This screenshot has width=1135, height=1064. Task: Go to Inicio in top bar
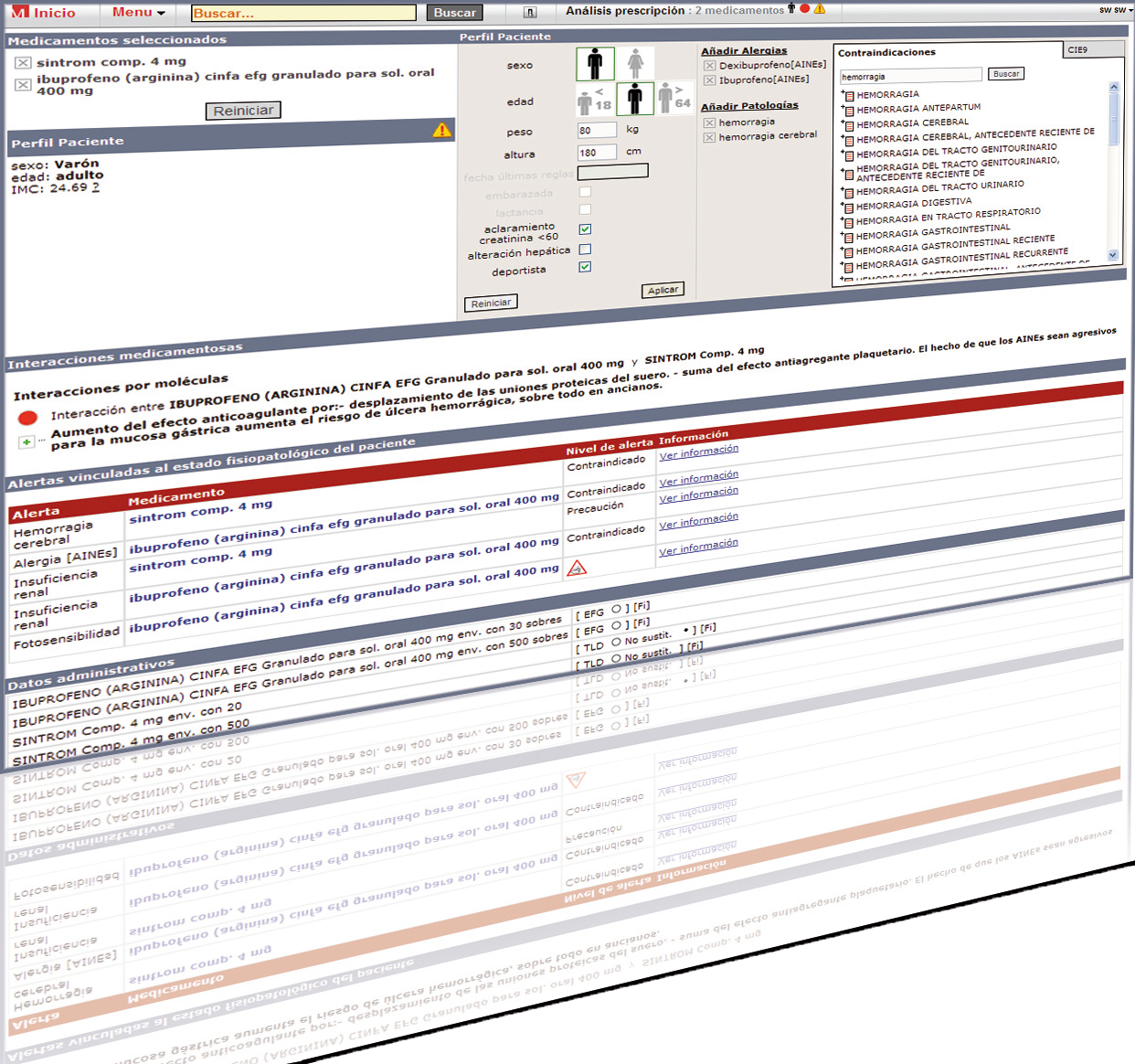tap(44, 13)
